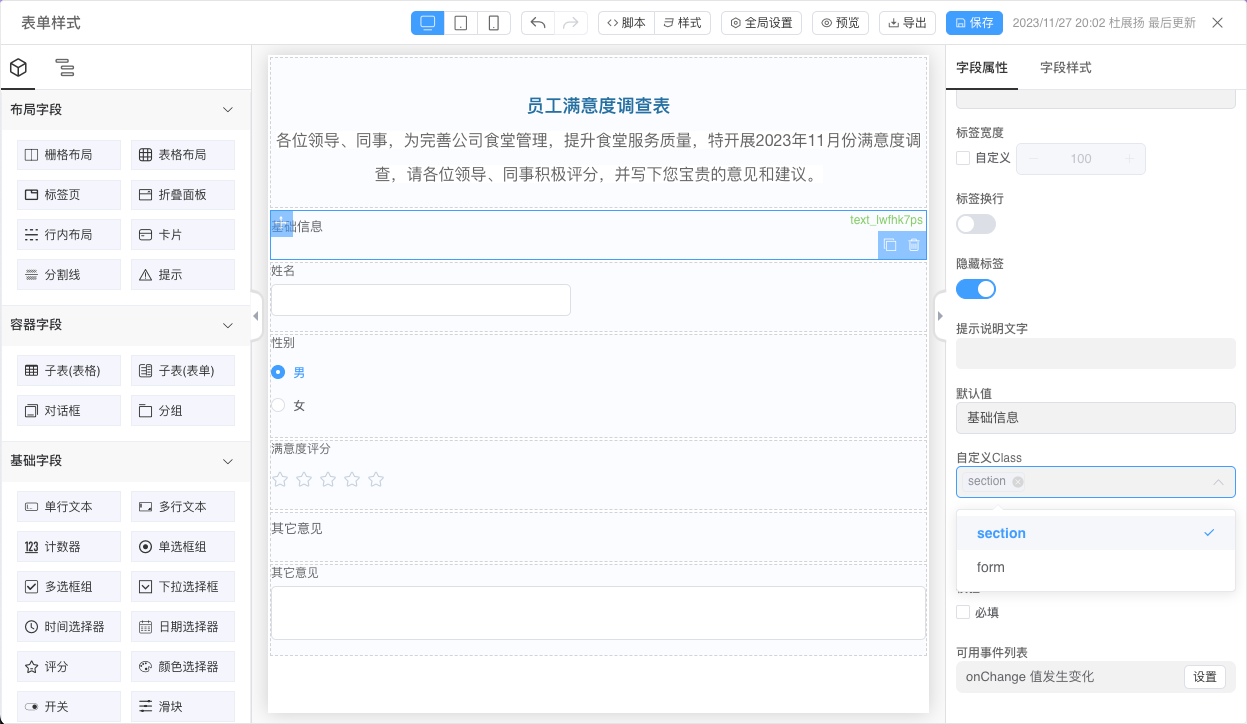1247x724 pixels.
Task: Click the 提示说明文字 input field
Action: tap(1095, 353)
